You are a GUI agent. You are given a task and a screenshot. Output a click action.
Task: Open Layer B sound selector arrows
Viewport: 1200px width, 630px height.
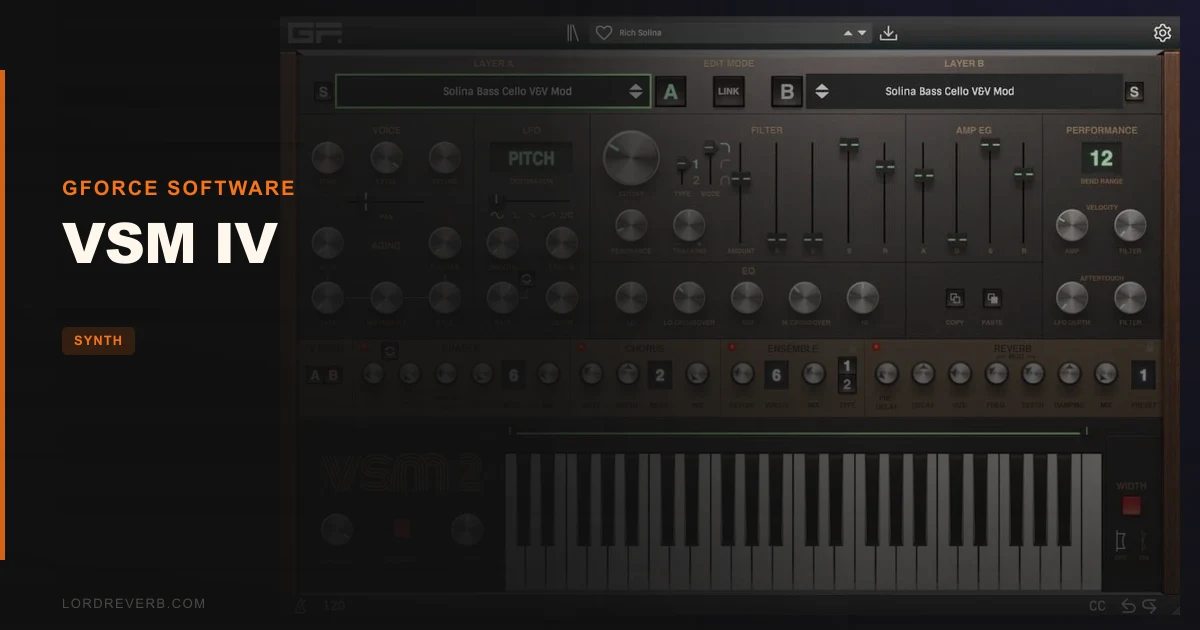tap(822, 91)
